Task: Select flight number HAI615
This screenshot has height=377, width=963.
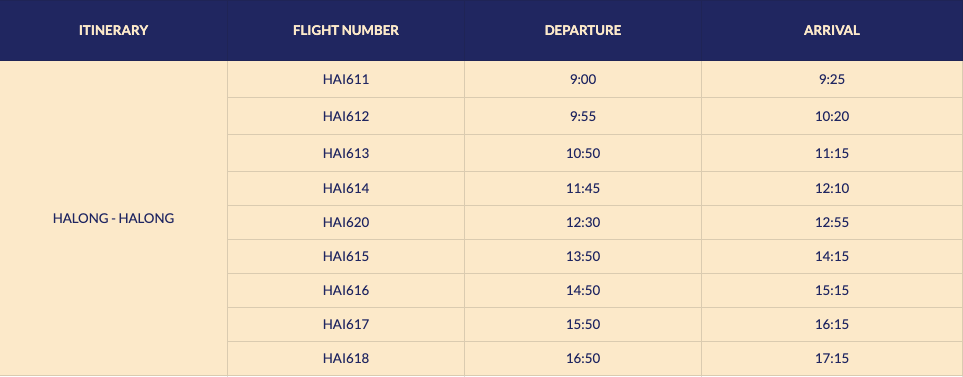Action: pyautogui.click(x=346, y=256)
